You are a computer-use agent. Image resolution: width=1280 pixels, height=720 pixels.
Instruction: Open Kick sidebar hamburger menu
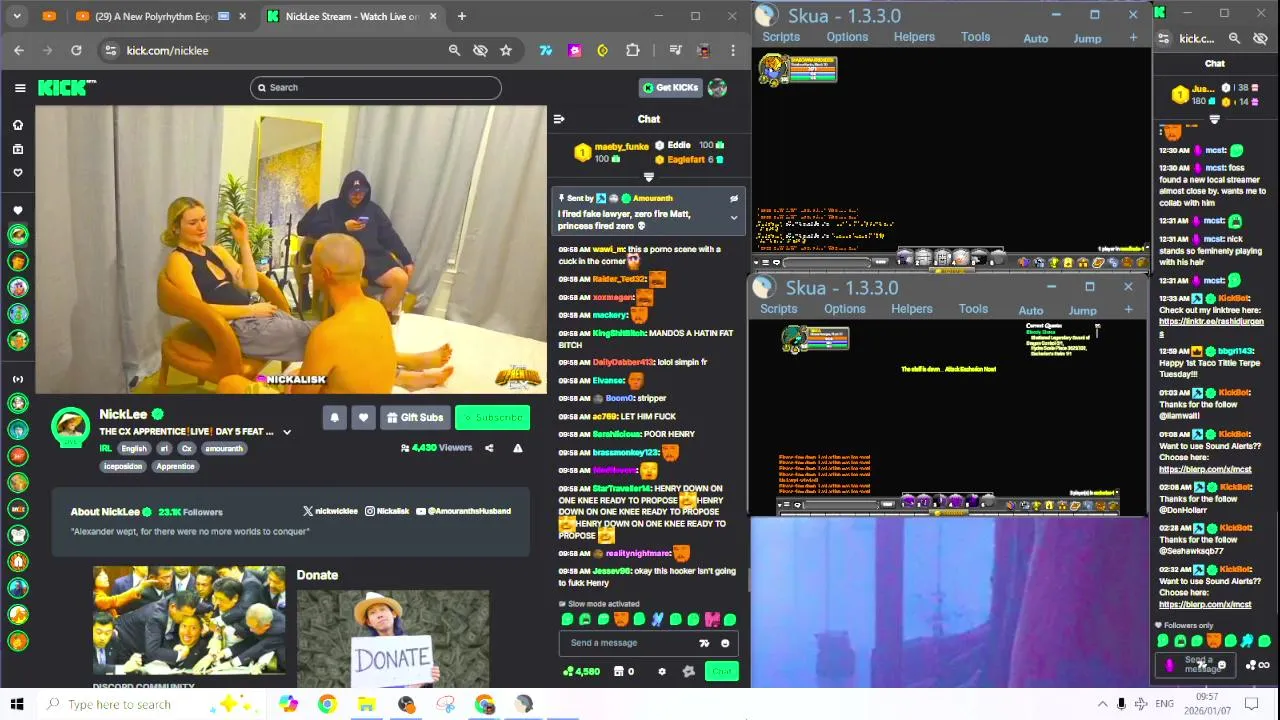[x=20, y=88]
